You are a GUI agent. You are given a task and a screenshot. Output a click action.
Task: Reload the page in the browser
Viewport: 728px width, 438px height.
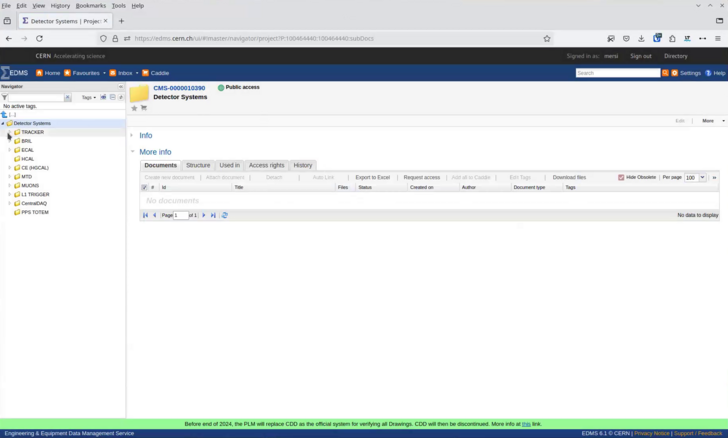coord(39,39)
